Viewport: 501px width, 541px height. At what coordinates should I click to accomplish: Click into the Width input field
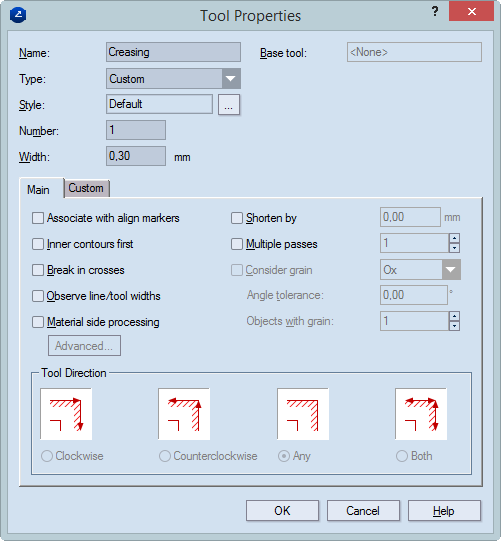click(136, 156)
